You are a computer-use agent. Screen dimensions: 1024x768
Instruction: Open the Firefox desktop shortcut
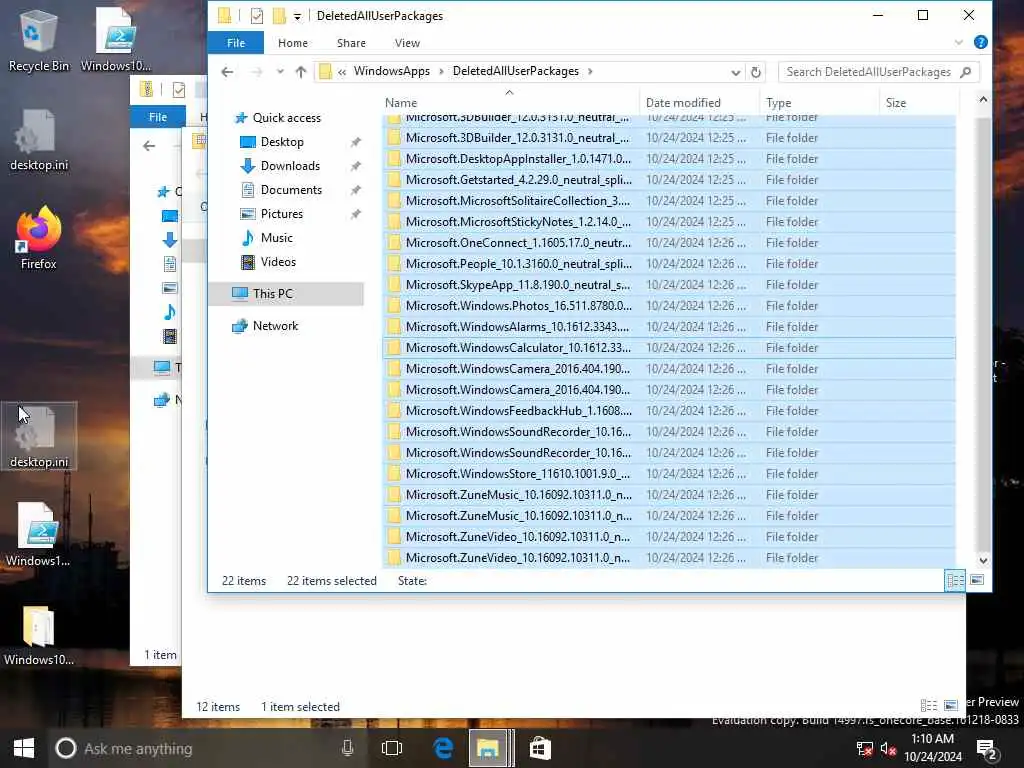coord(39,238)
